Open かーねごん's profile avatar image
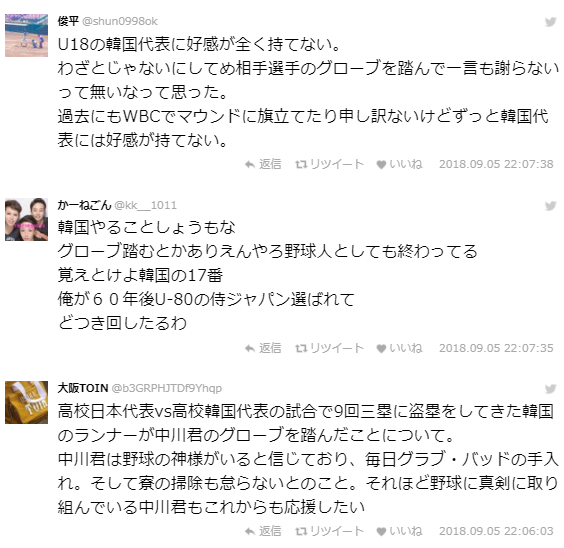 pyautogui.click(x=26, y=219)
